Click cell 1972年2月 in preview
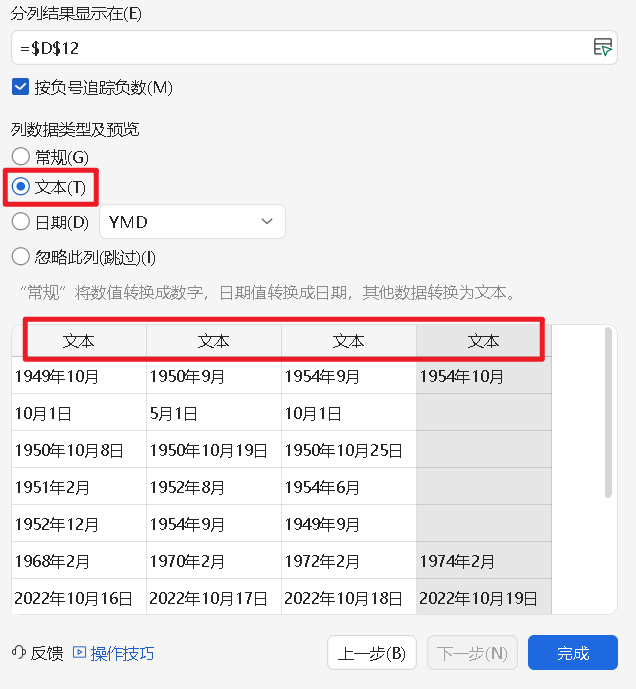Screen dimensions: 636x689 [349, 561]
